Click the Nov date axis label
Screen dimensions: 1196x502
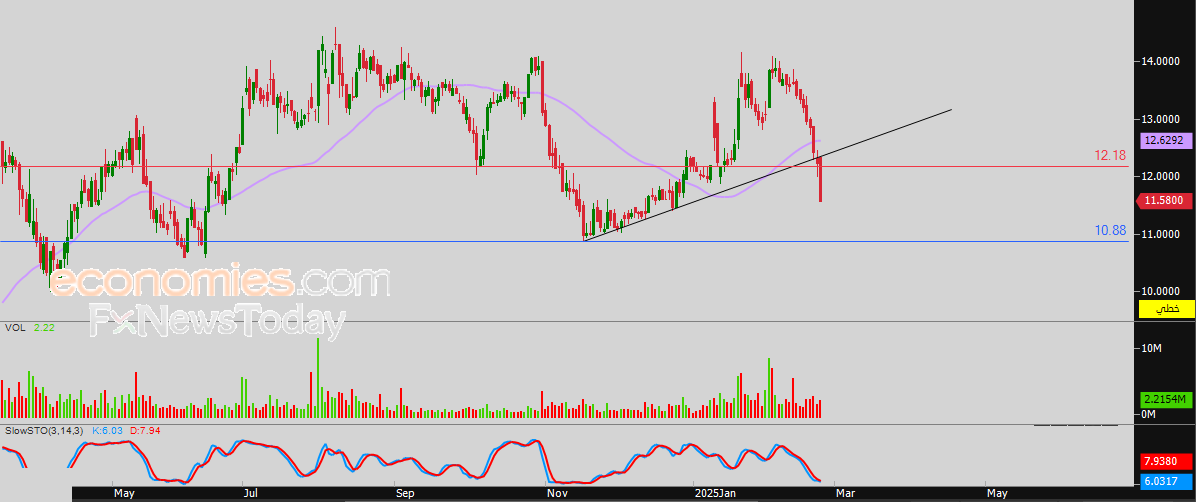[558, 494]
